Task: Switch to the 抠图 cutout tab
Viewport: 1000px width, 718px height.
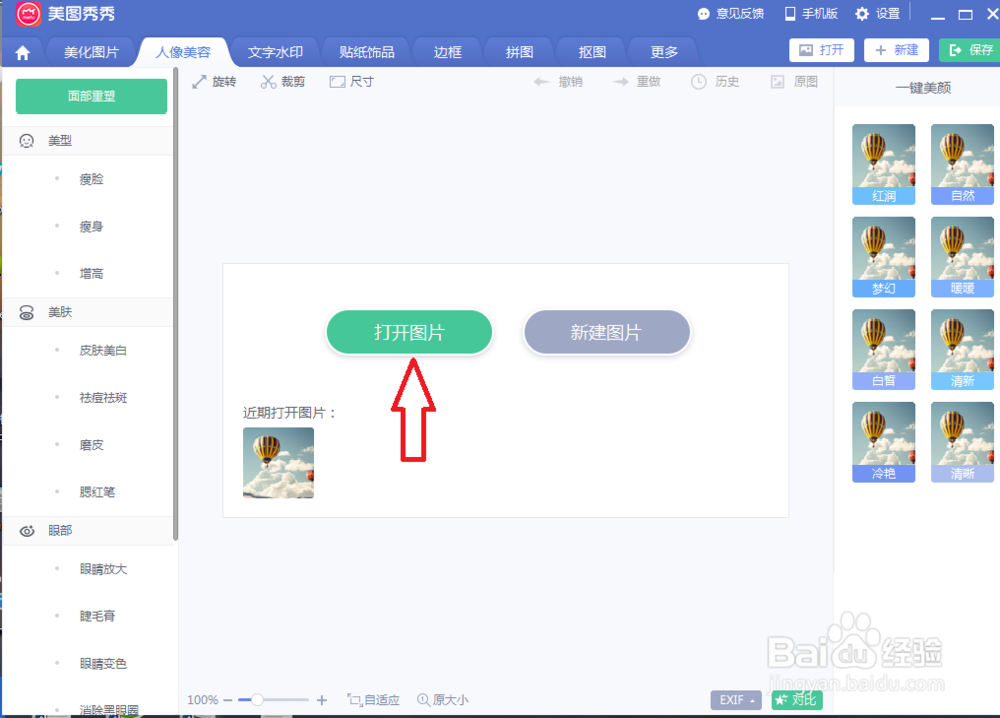Action: pyautogui.click(x=590, y=51)
